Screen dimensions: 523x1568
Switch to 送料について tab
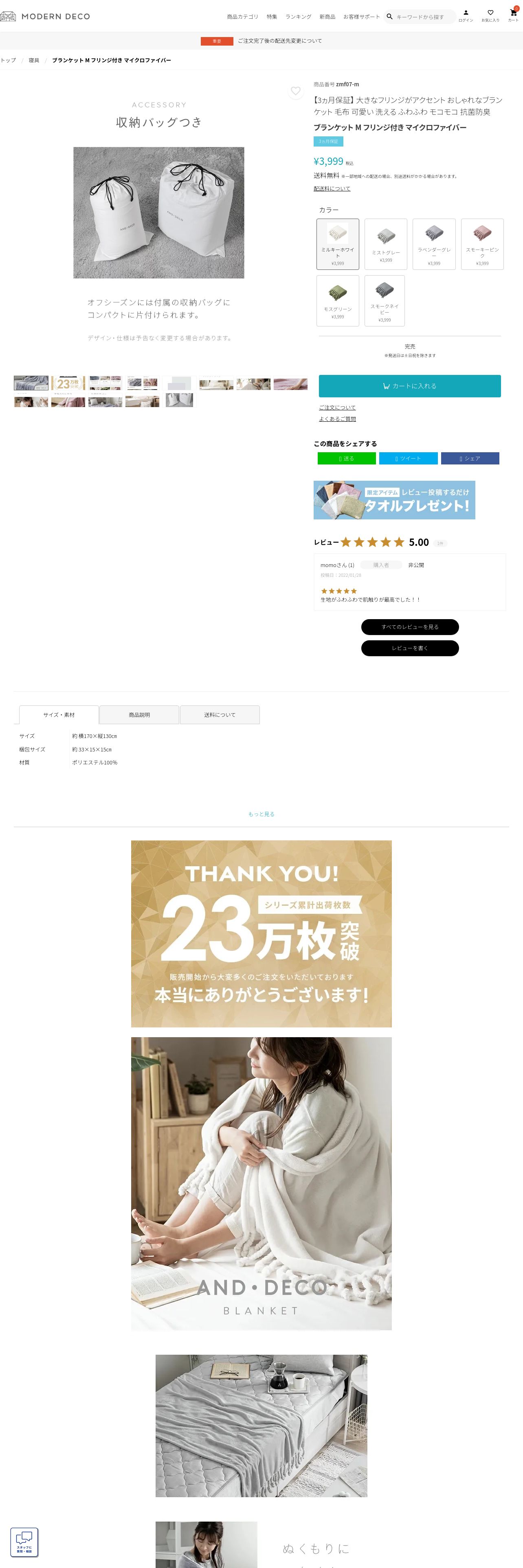click(x=220, y=715)
